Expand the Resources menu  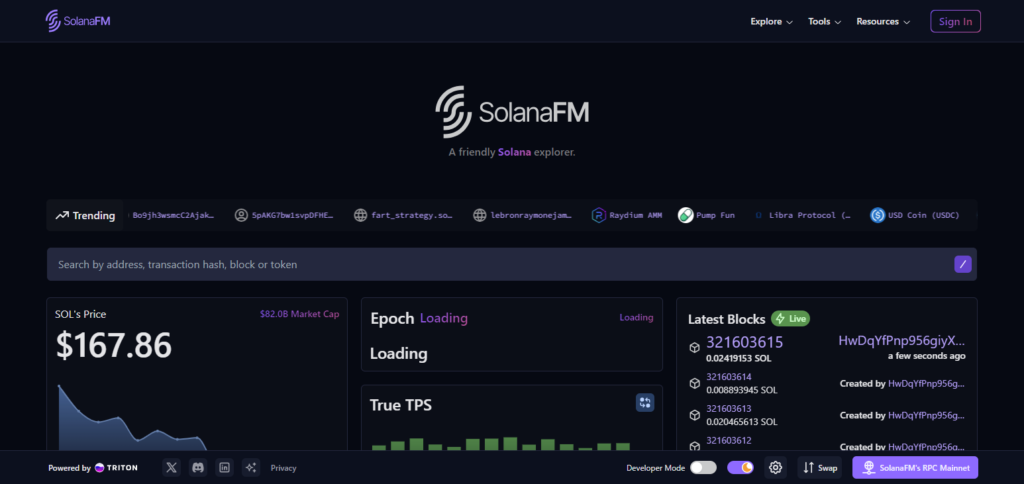click(x=883, y=22)
